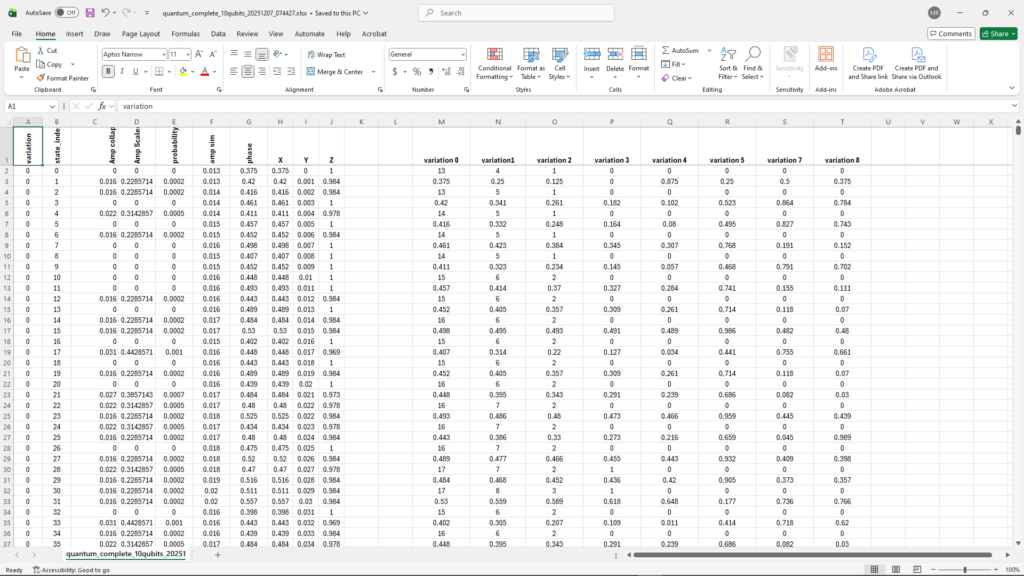Open the Add-ins button

click(826, 59)
